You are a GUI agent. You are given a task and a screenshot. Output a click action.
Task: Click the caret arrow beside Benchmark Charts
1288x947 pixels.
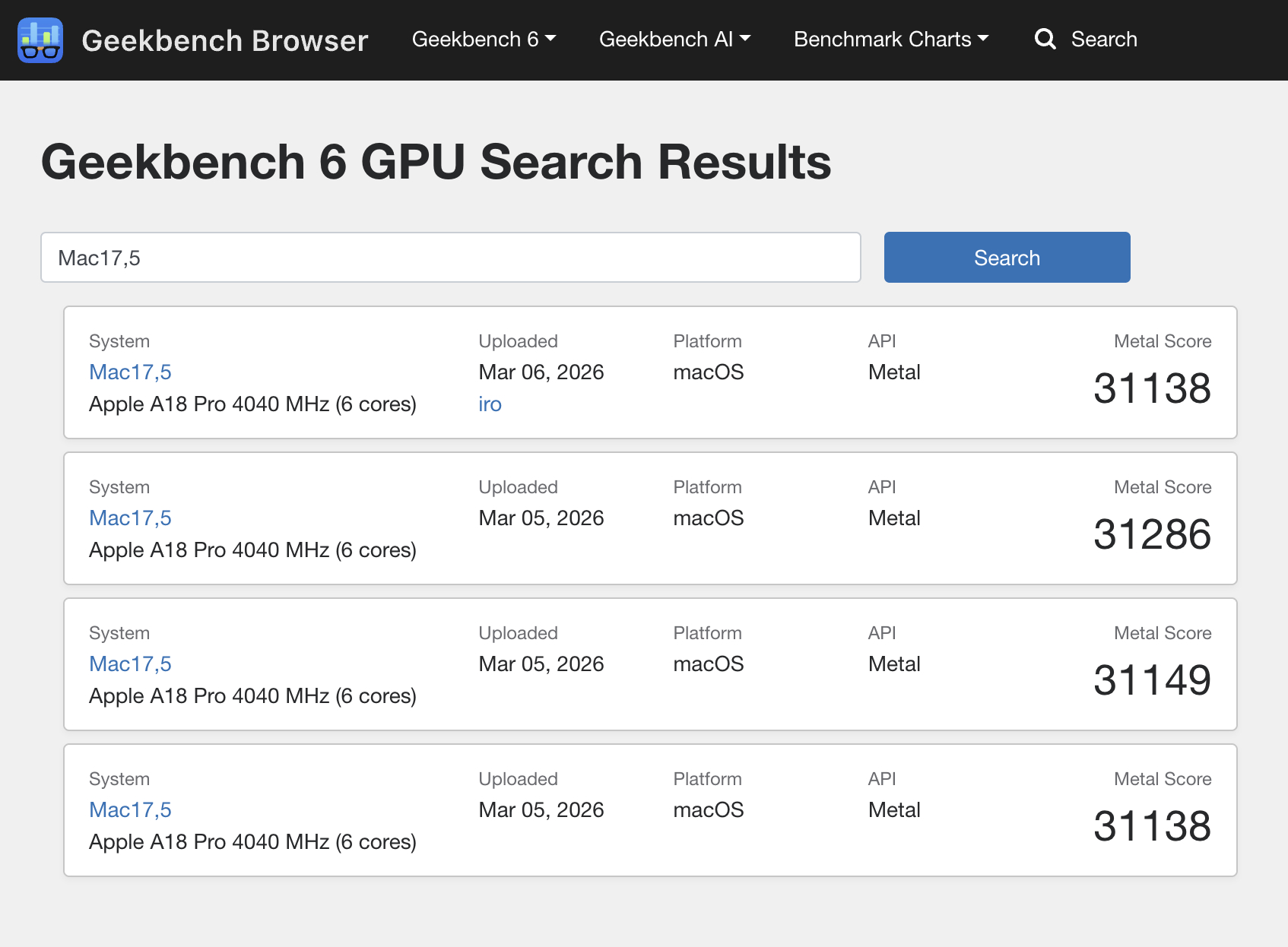pyautogui.click(x=983, y=39)
